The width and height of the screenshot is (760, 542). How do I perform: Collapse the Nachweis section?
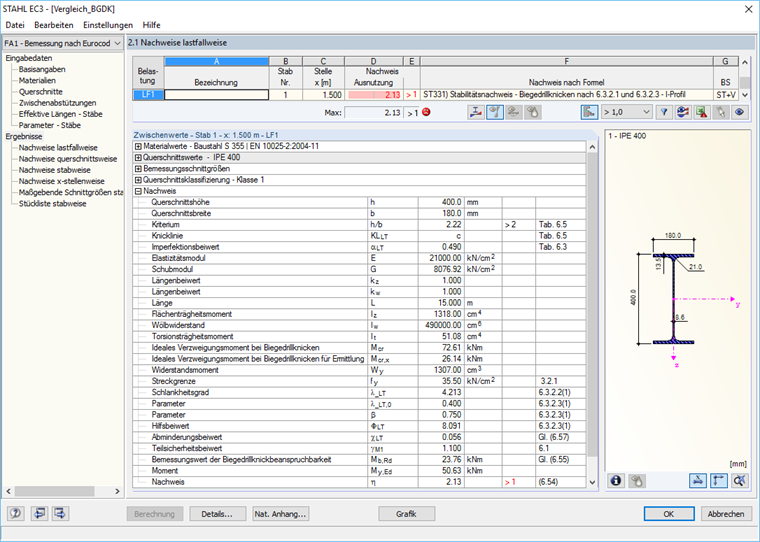(x=138, y=191)
